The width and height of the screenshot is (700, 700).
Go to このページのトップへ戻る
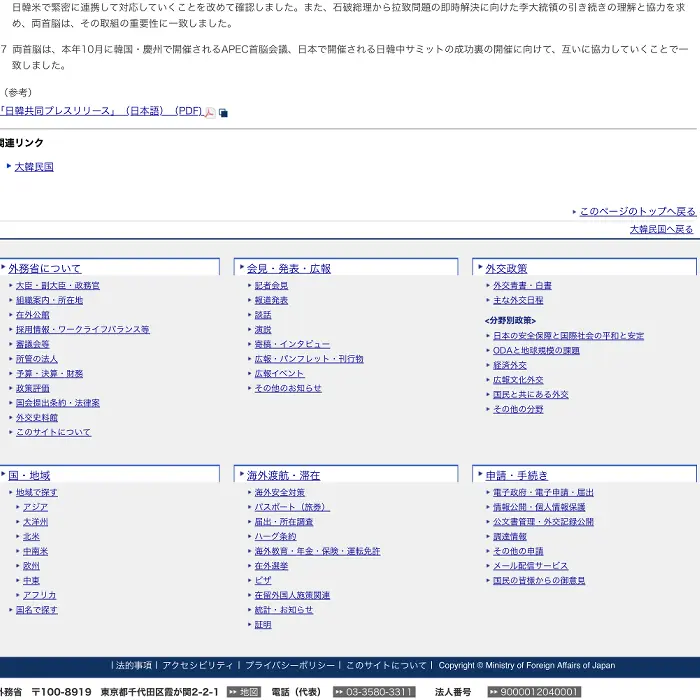(638, 212)
